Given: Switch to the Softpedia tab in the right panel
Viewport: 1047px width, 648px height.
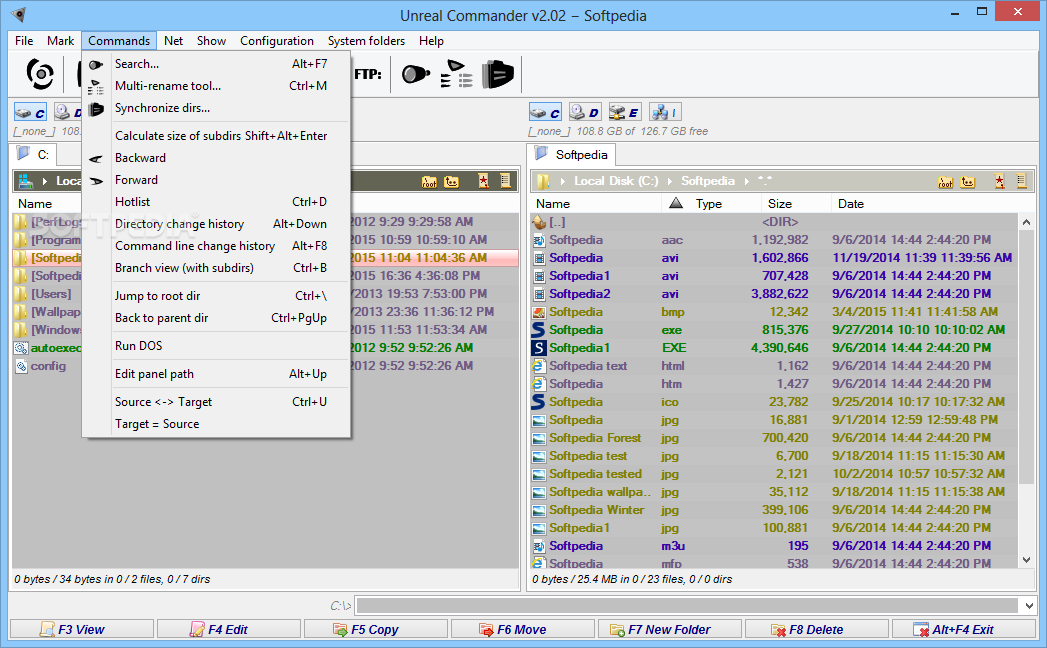Looking at the screenshot, I should 572,155.
